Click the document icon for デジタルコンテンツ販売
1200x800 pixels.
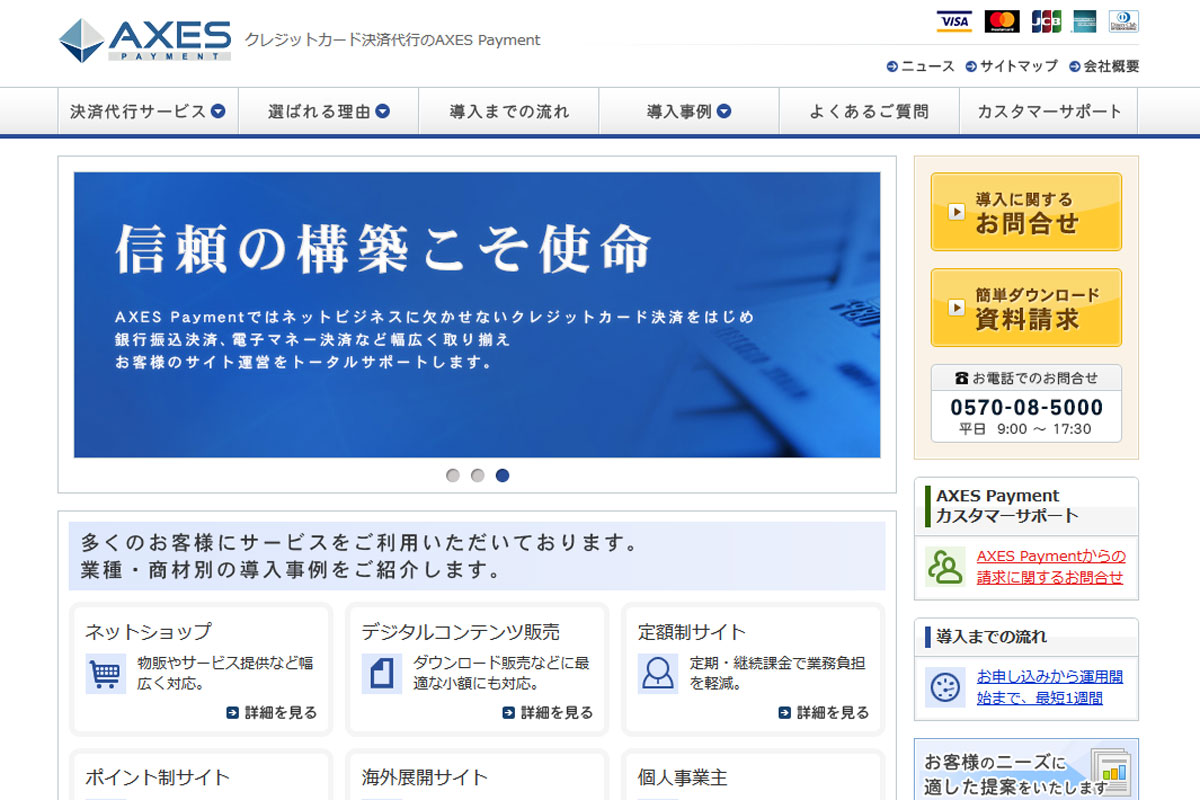point(382,674)
